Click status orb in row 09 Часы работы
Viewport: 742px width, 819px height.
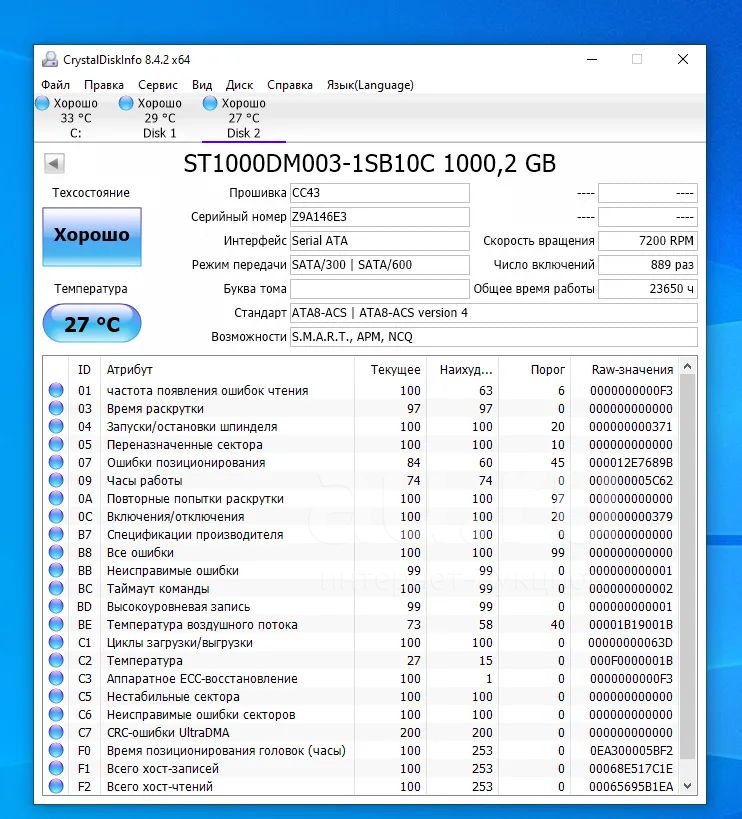coord(56,481)
